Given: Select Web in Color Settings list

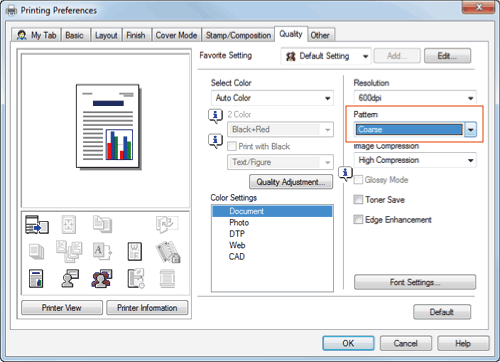Looking at the screenshot, I should pos(272,245).
